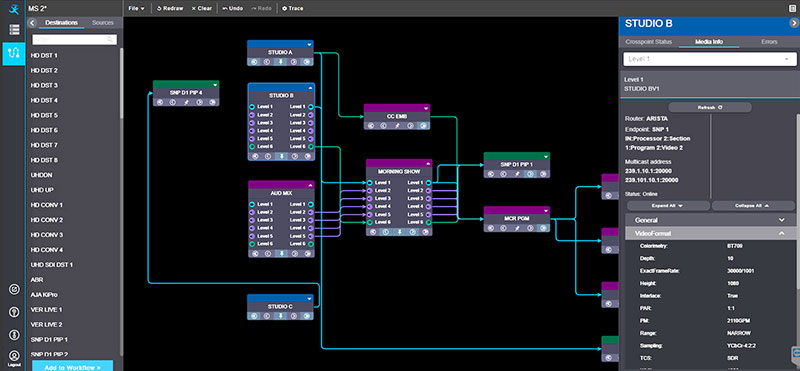Image resolution: width=800 pixels, height=371 pixels.
Task: Toggle AUD MIX Level 2 output port
Action: 310,212
